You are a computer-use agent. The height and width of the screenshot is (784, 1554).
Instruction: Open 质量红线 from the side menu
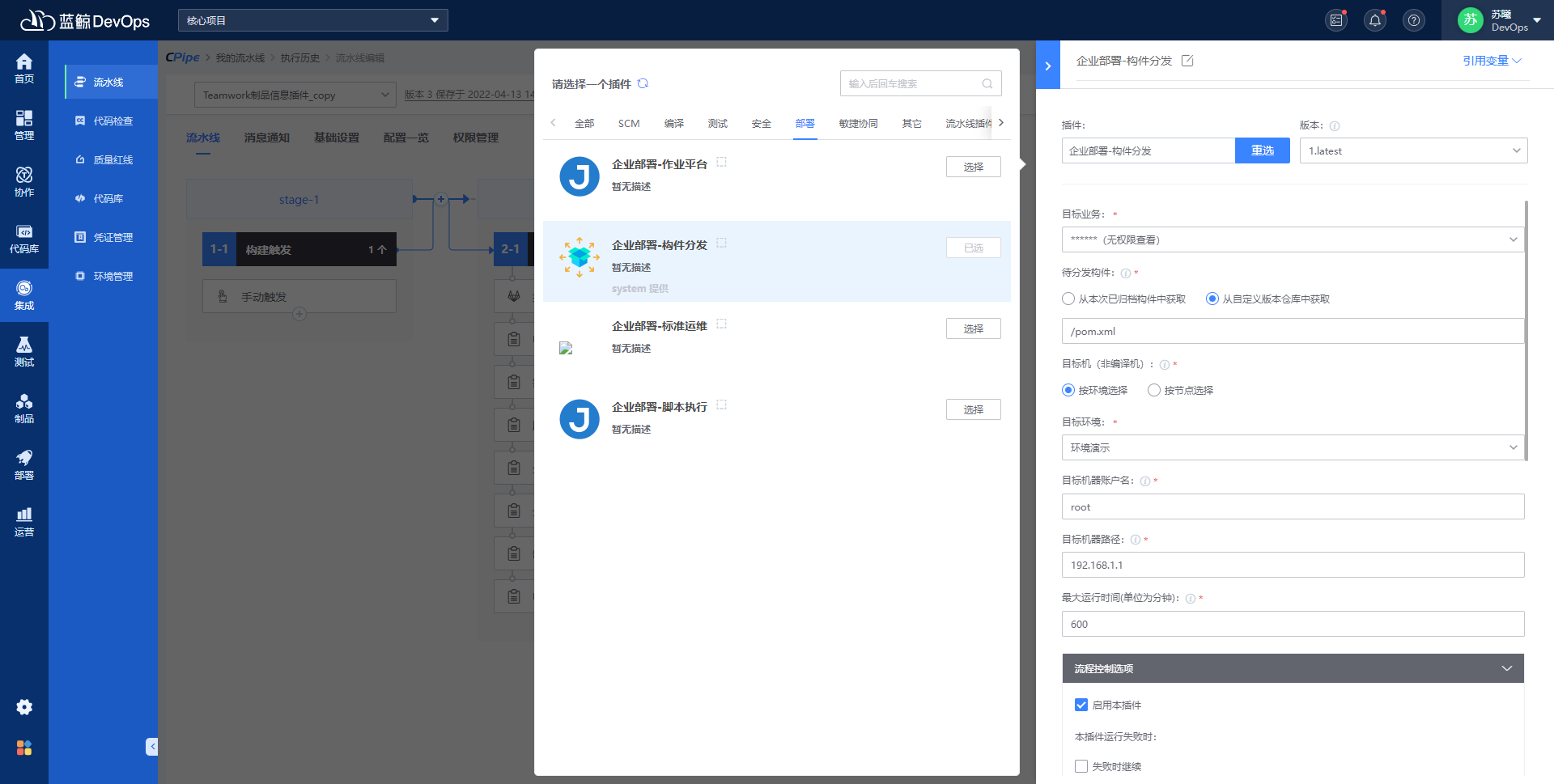pos(105,159)
